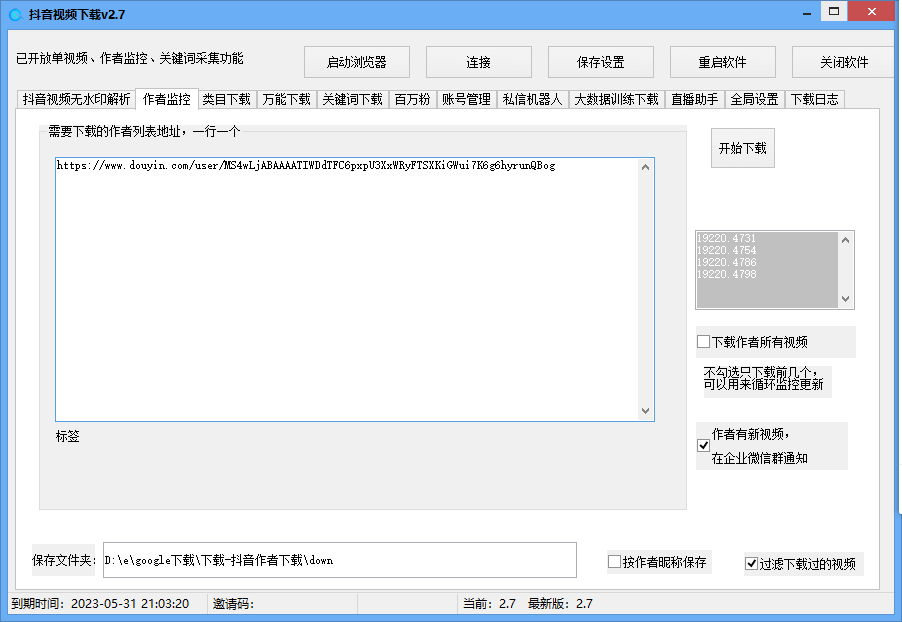This screenshot has width=902, height=622.
Task: Click the 最新版: 2.7 status text
Action: coord(560,604)
